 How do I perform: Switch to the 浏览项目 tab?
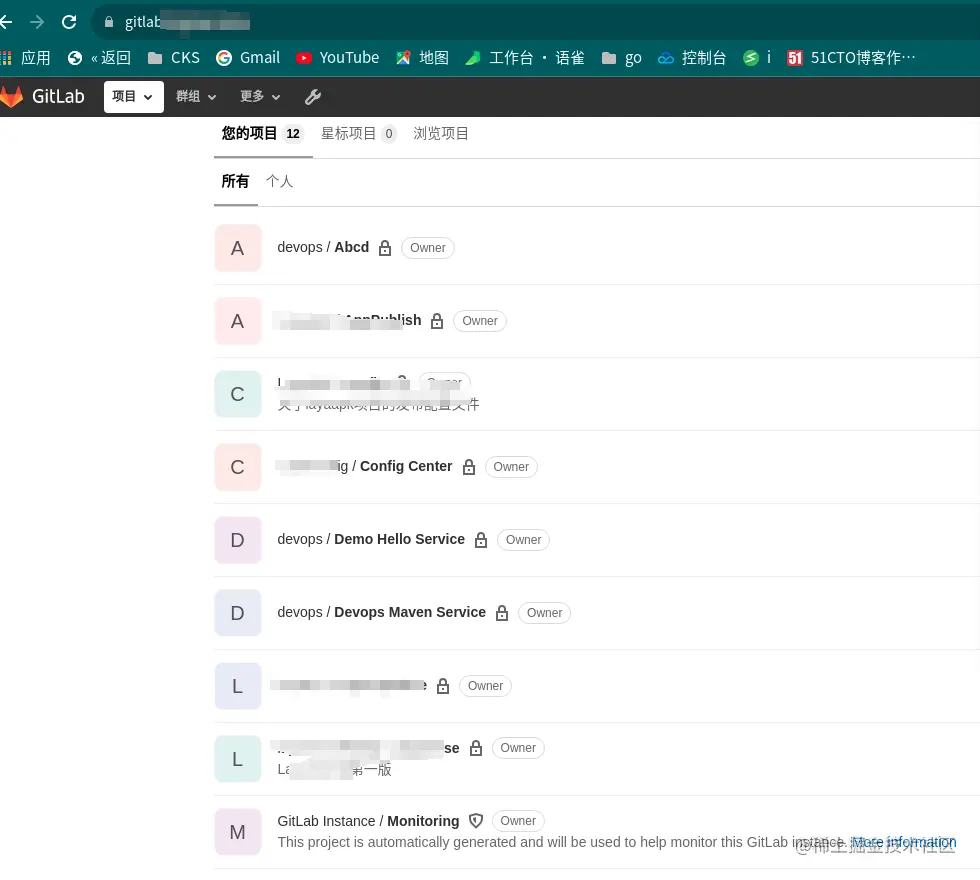pyautogui.click(x=441, y=134)
